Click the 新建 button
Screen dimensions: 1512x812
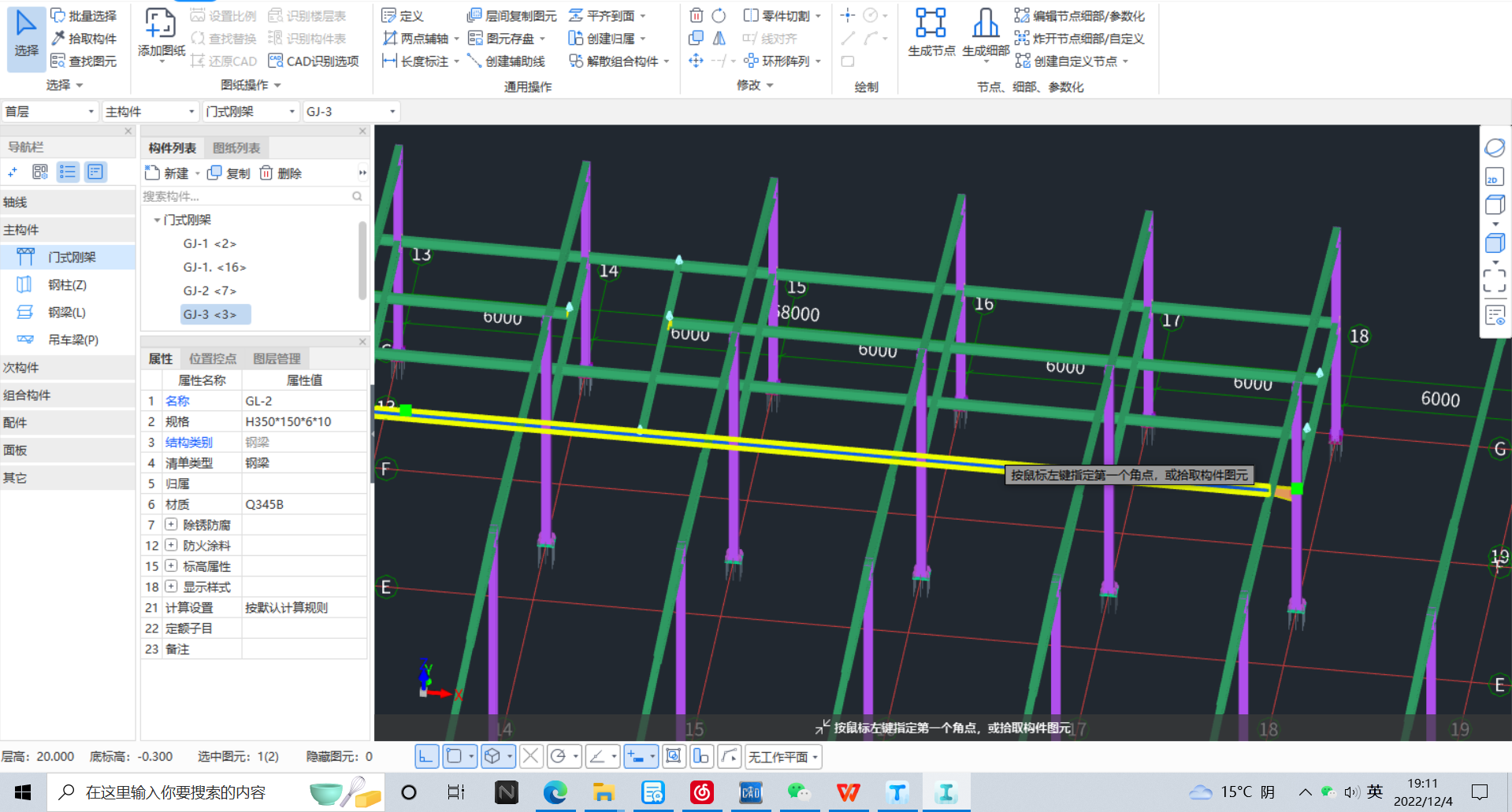pos(168,173)
